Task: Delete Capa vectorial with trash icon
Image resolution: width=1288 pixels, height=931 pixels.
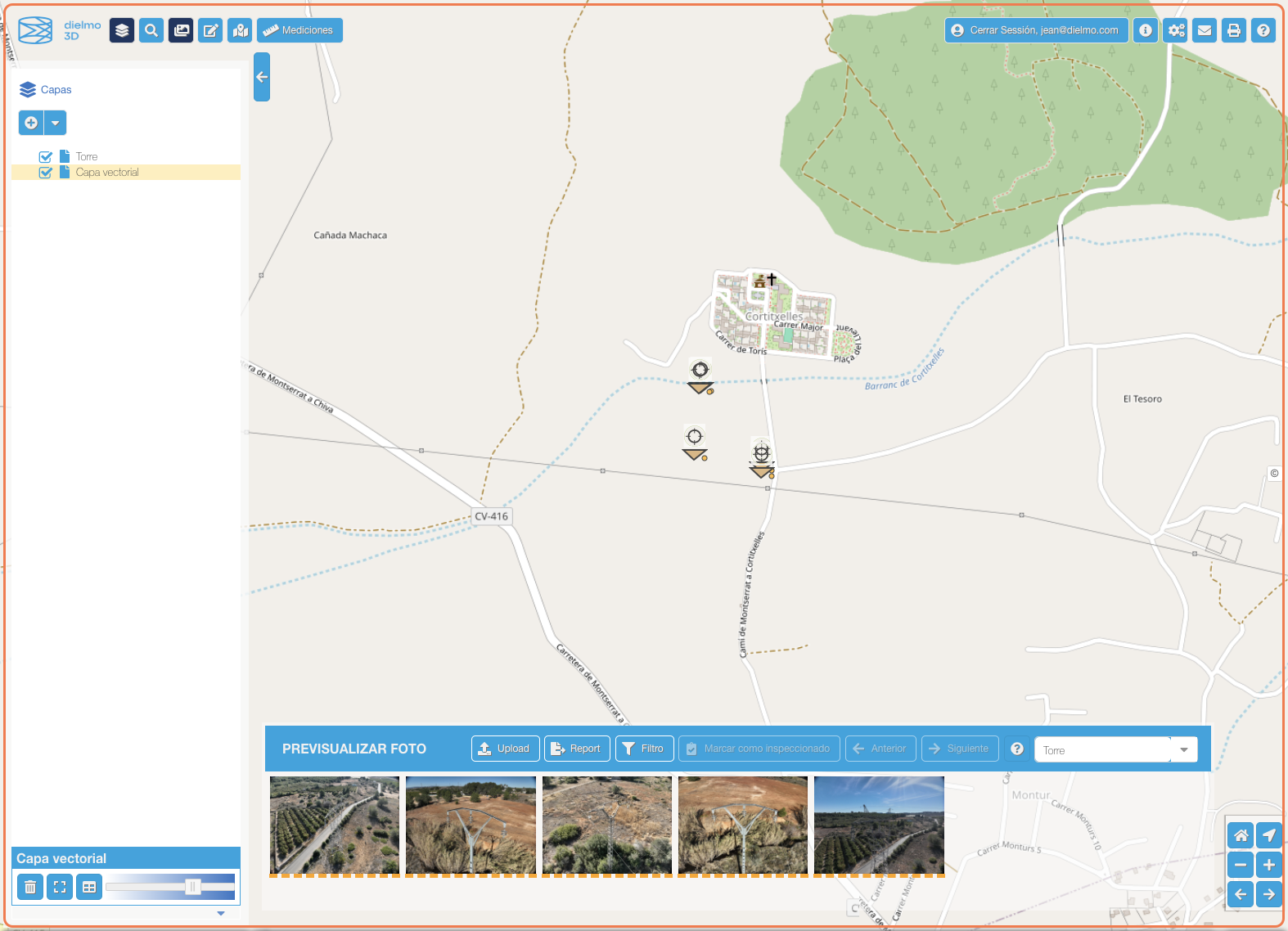Action: click(x=30, y=887)
